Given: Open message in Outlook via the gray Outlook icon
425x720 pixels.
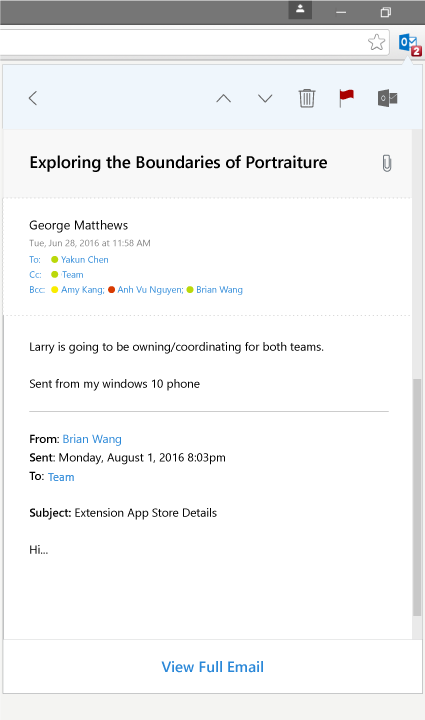Looking at the screenshot, I should coord(387,98).
